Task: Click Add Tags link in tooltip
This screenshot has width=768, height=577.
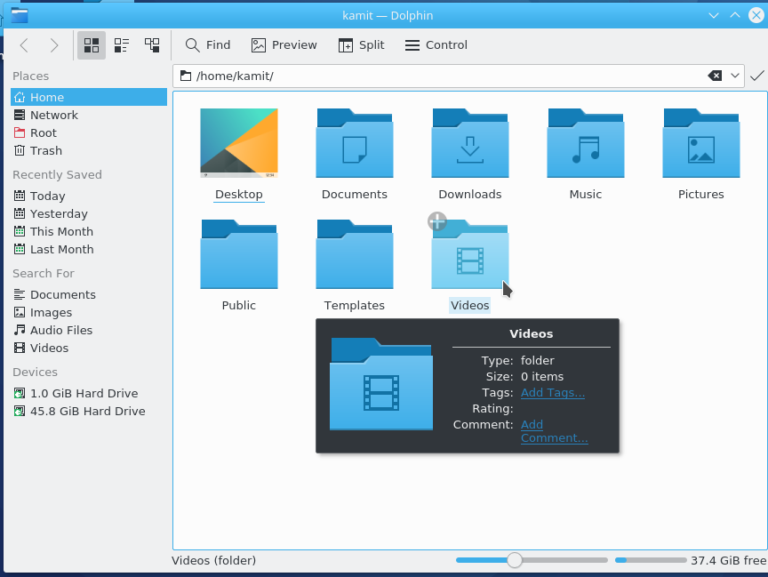Action: coord(552,393)
